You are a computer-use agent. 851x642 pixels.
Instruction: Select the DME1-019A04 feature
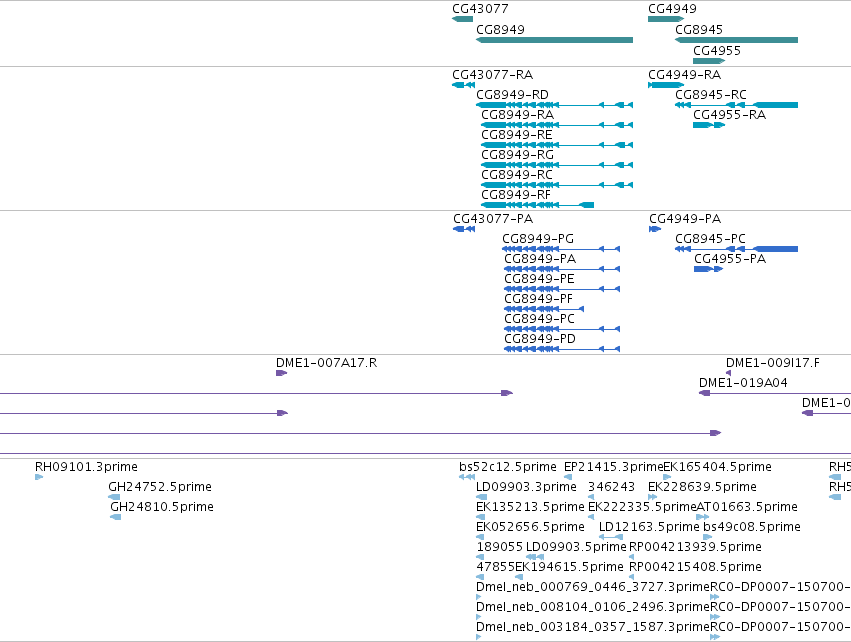pos(775,393)
